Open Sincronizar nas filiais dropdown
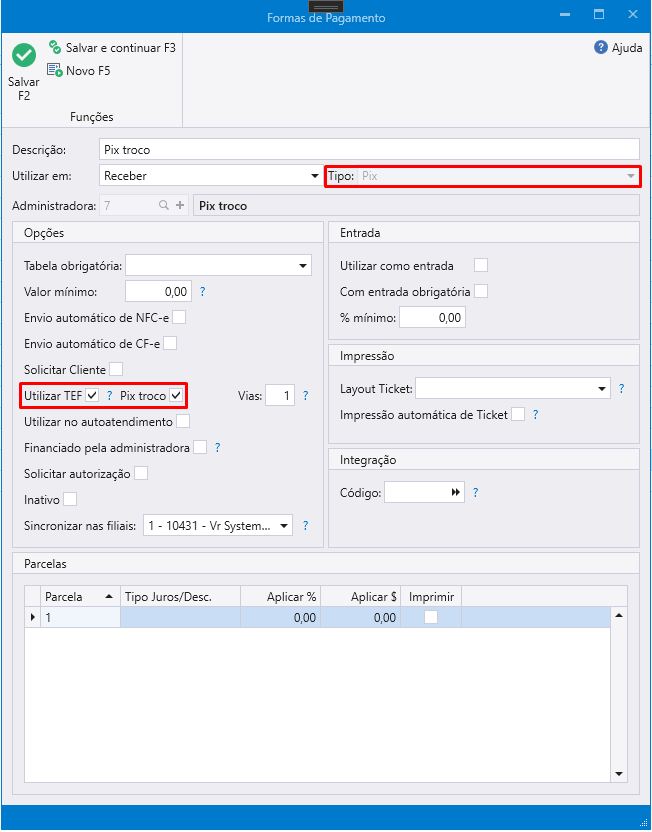The image size is (652, 832). (x=285, y=526)
